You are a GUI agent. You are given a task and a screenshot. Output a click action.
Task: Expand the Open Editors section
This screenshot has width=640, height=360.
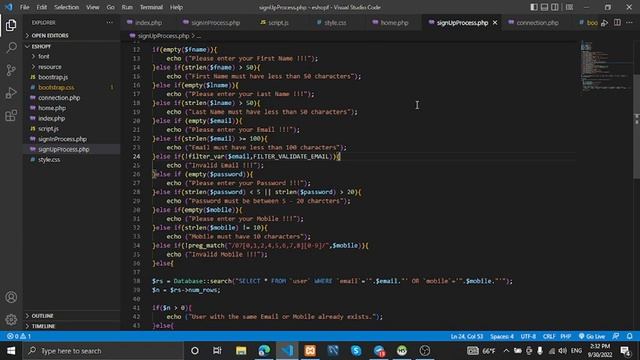pyautogui.click(x=71, y=36)
